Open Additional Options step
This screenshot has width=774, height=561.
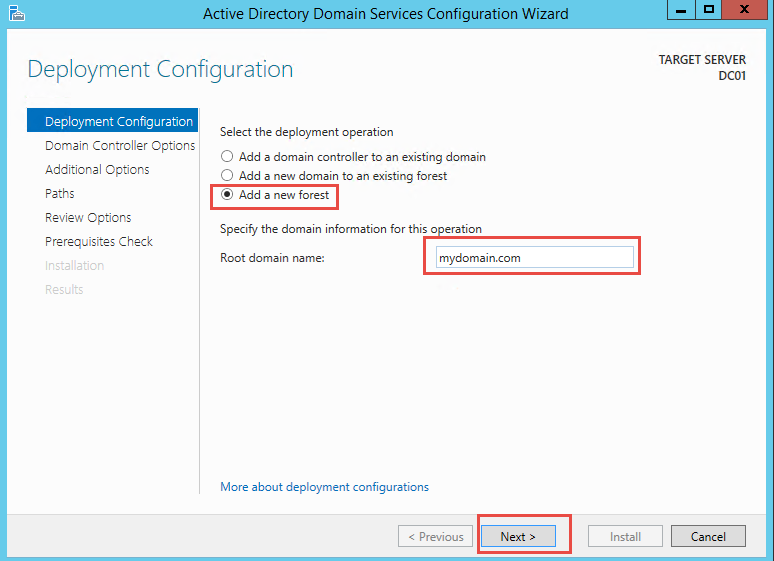click(97, 170)
